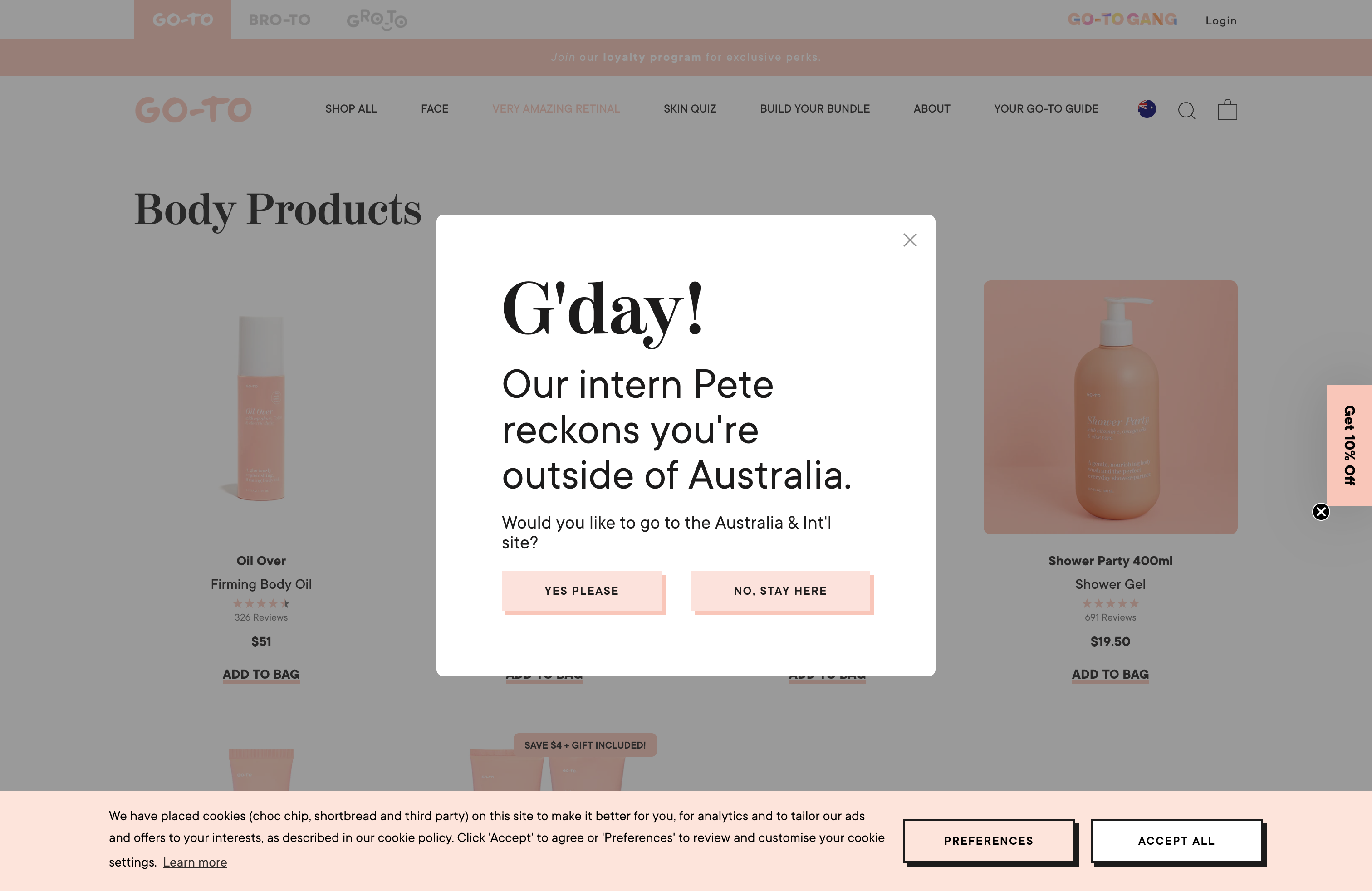Accept all cookies
Image resolution: width=1372 pixels, height=891 pixels.
(x=1176, y=840)
